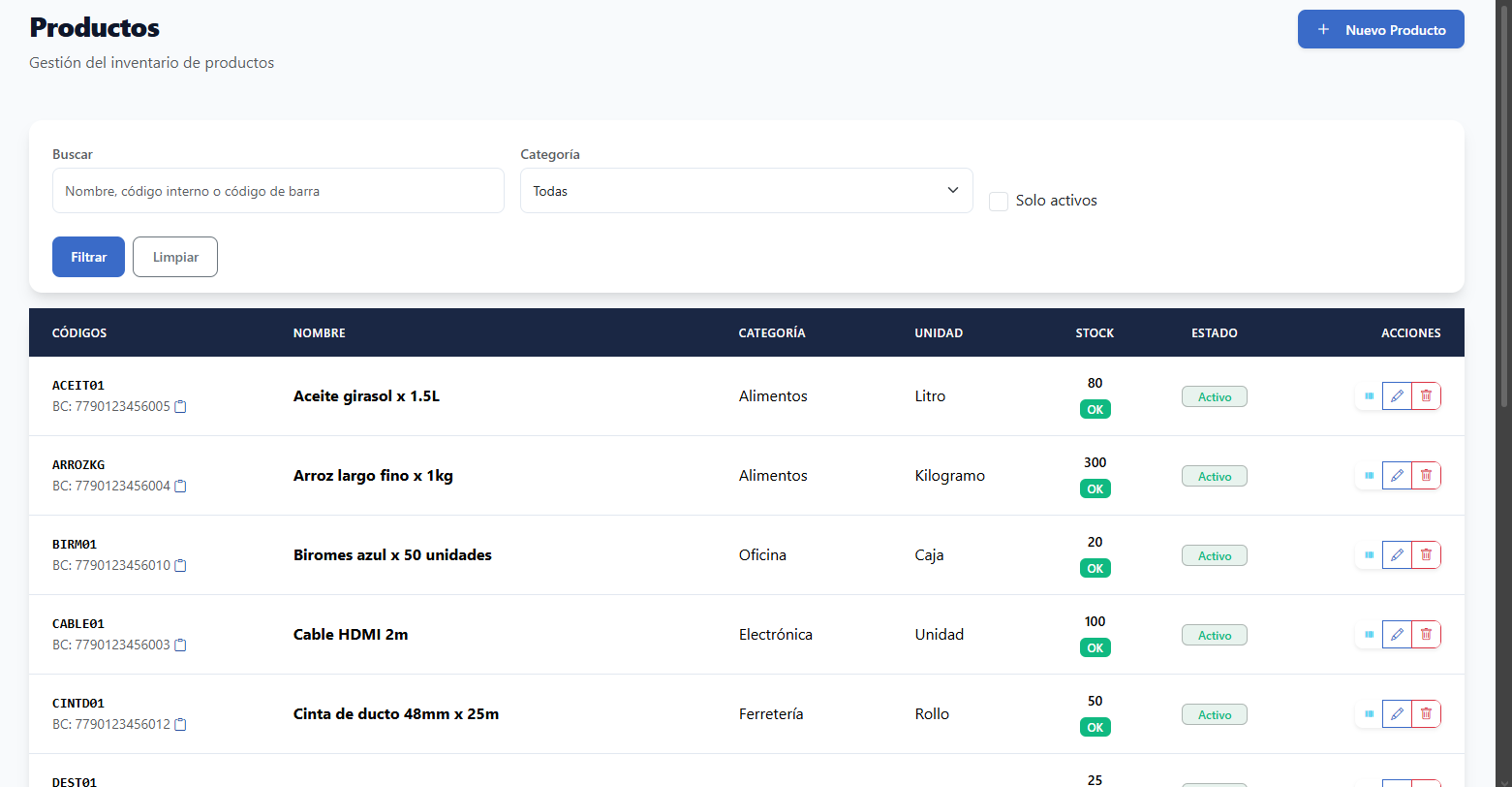Edit the Cinta de ducto 48mm x 25m product
Viewport: 1512px width, 787px height.
pyautogui.click(x=1397, y=714)
